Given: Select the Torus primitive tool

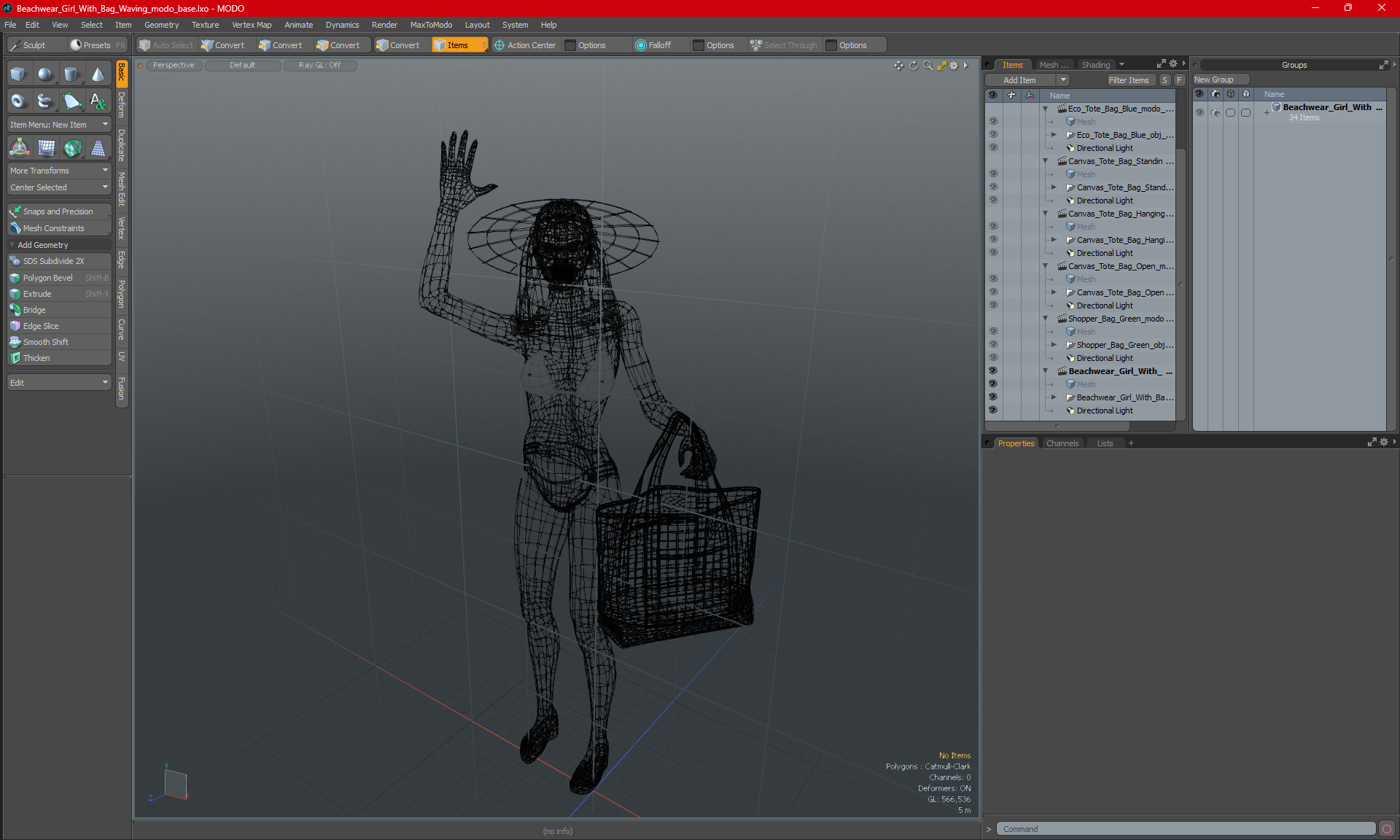Looking at the screenshot, I should tap(18, 101).
